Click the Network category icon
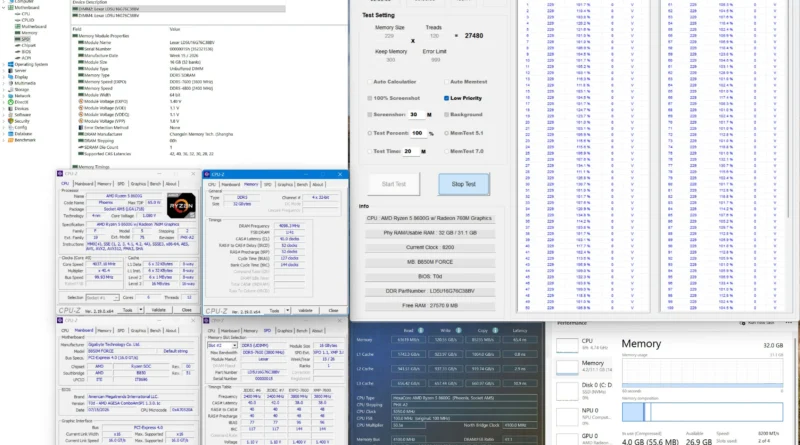The height and width of the screenshot is (445, 800). tap(10, 95)
